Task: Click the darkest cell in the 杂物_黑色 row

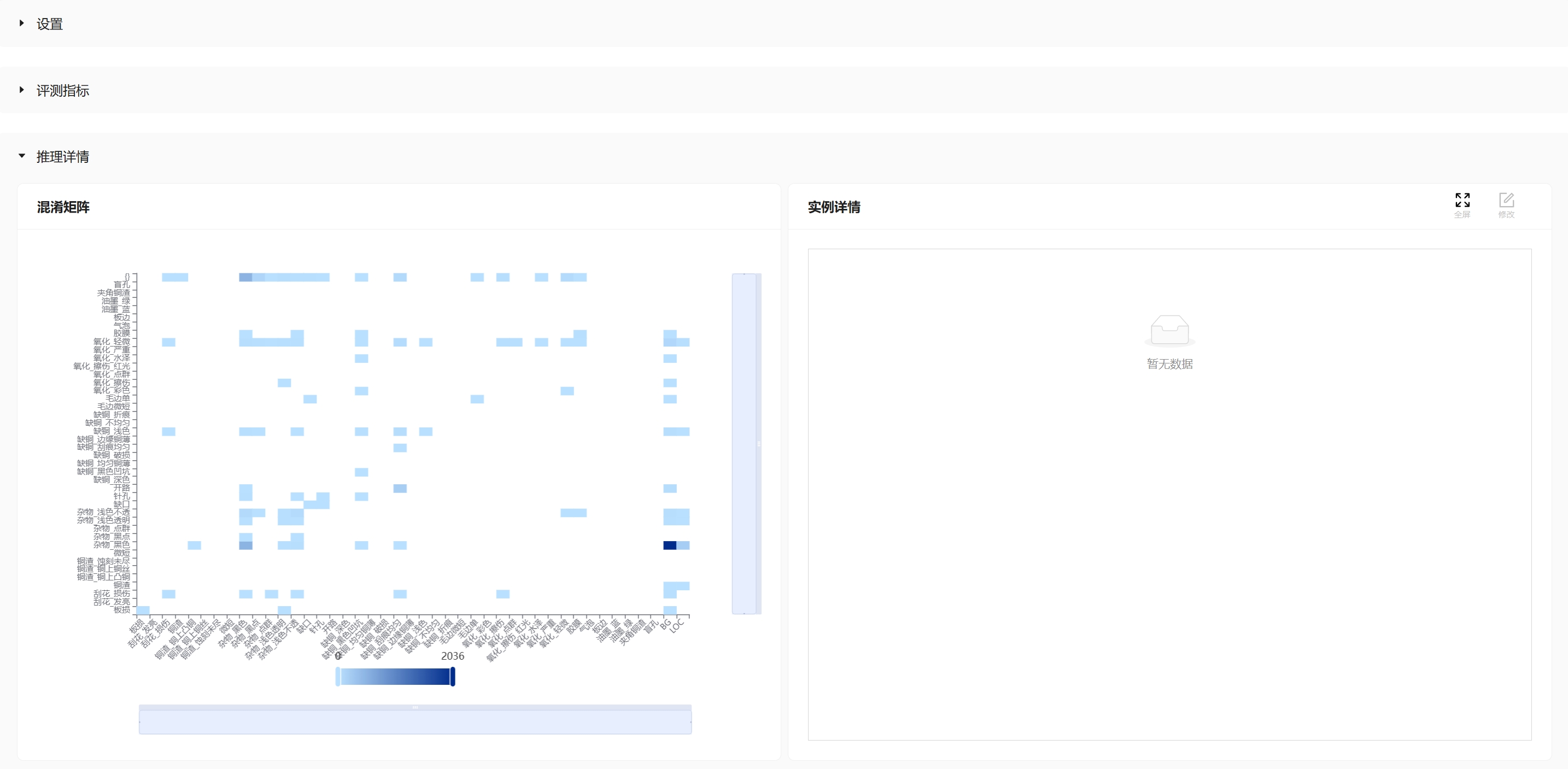Action: 669,545
